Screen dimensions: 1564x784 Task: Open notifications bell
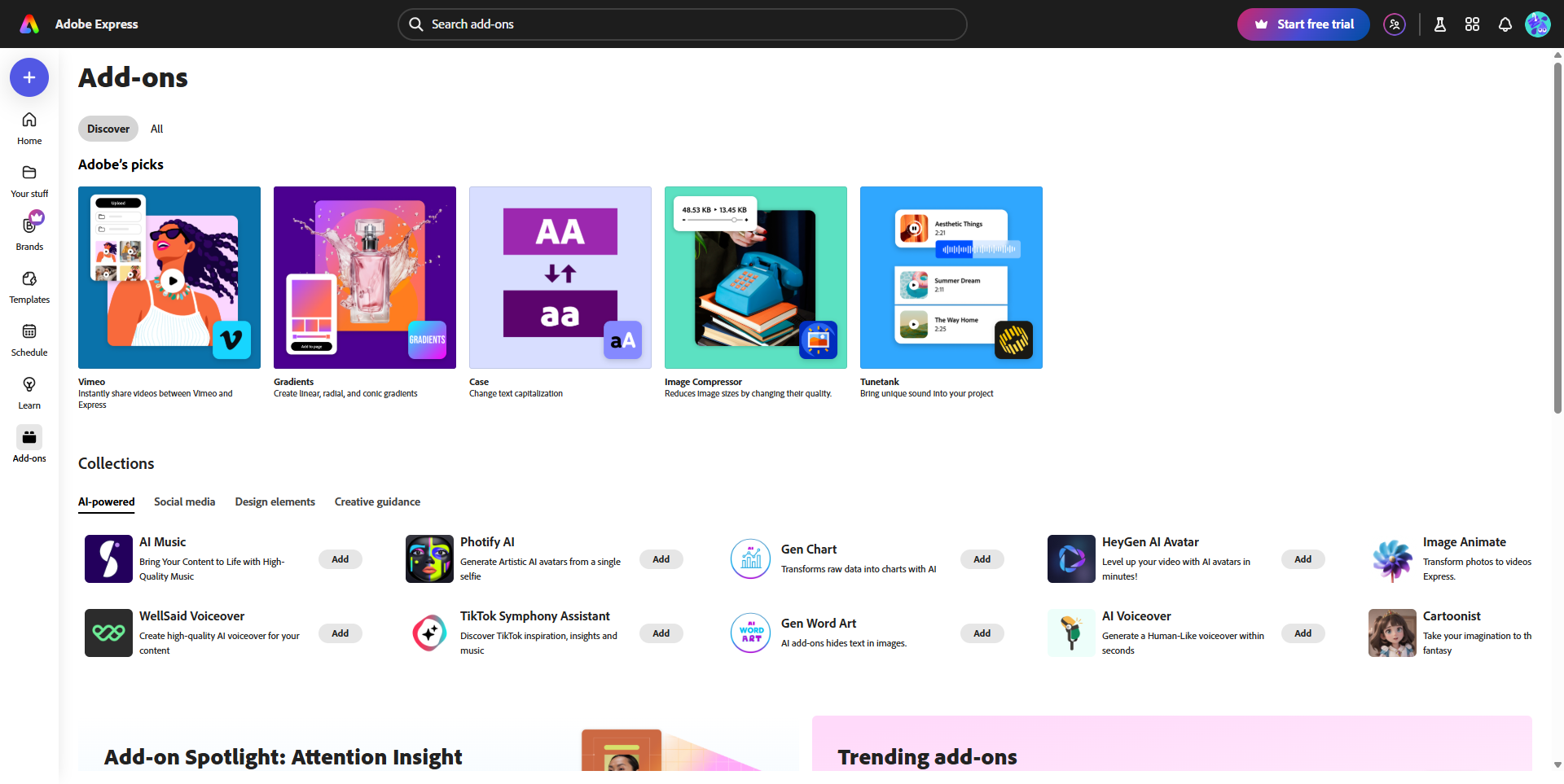point(1505,24)
